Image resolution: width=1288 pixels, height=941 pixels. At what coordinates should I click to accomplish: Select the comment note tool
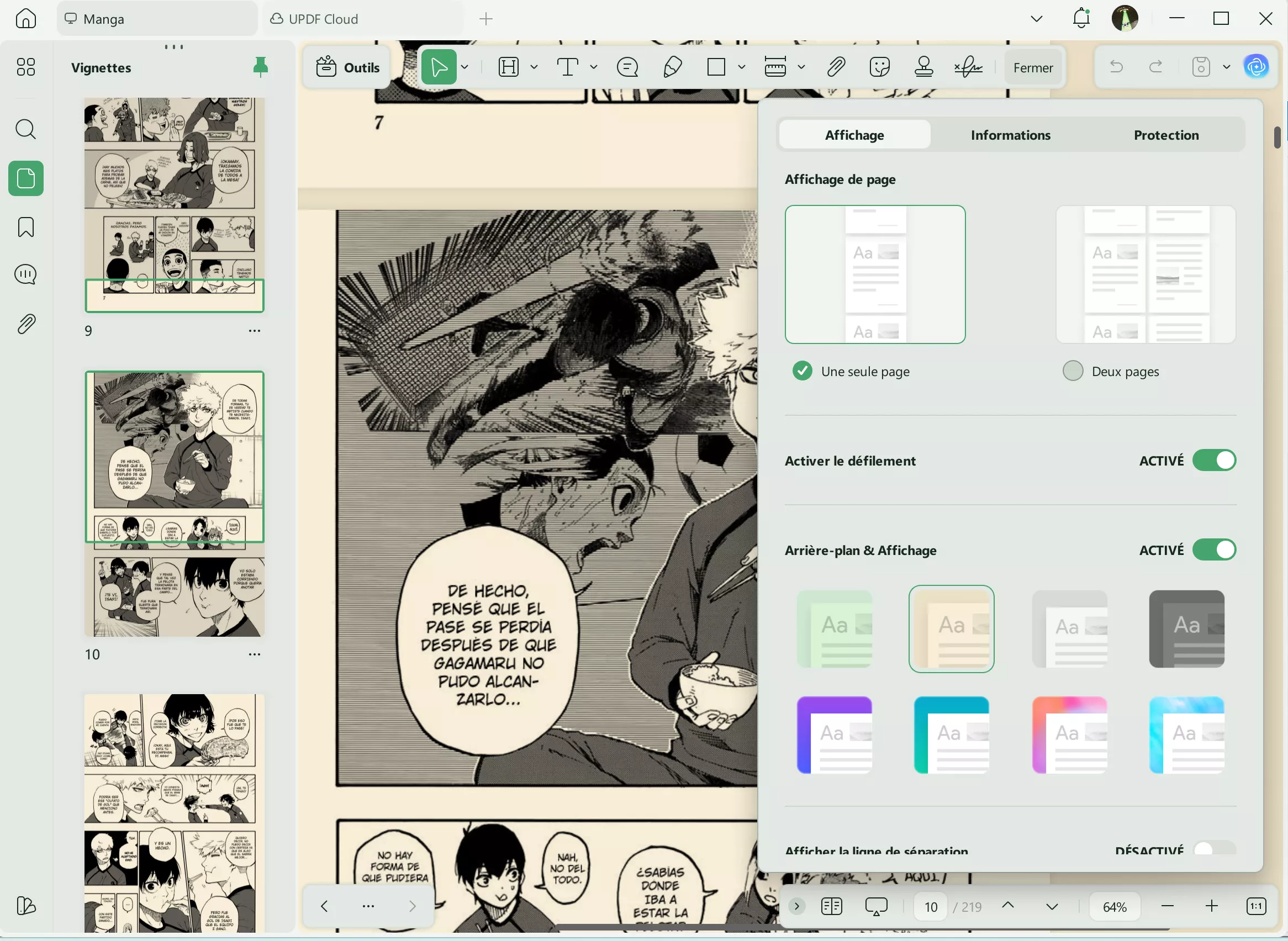tap(627, 67)
